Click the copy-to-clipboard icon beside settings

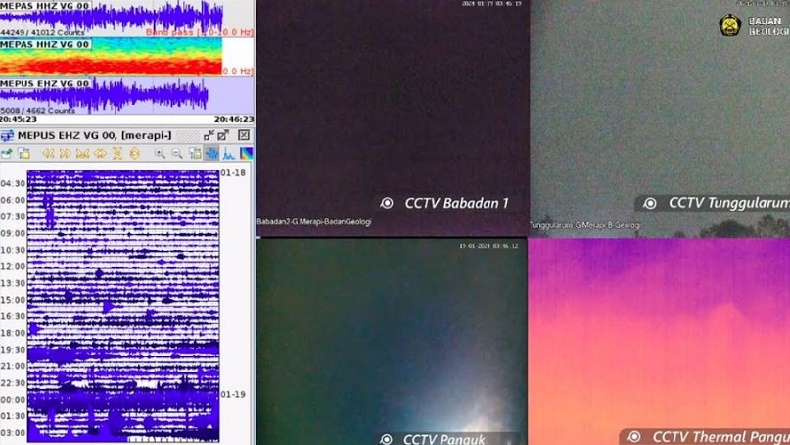[24, 153]
